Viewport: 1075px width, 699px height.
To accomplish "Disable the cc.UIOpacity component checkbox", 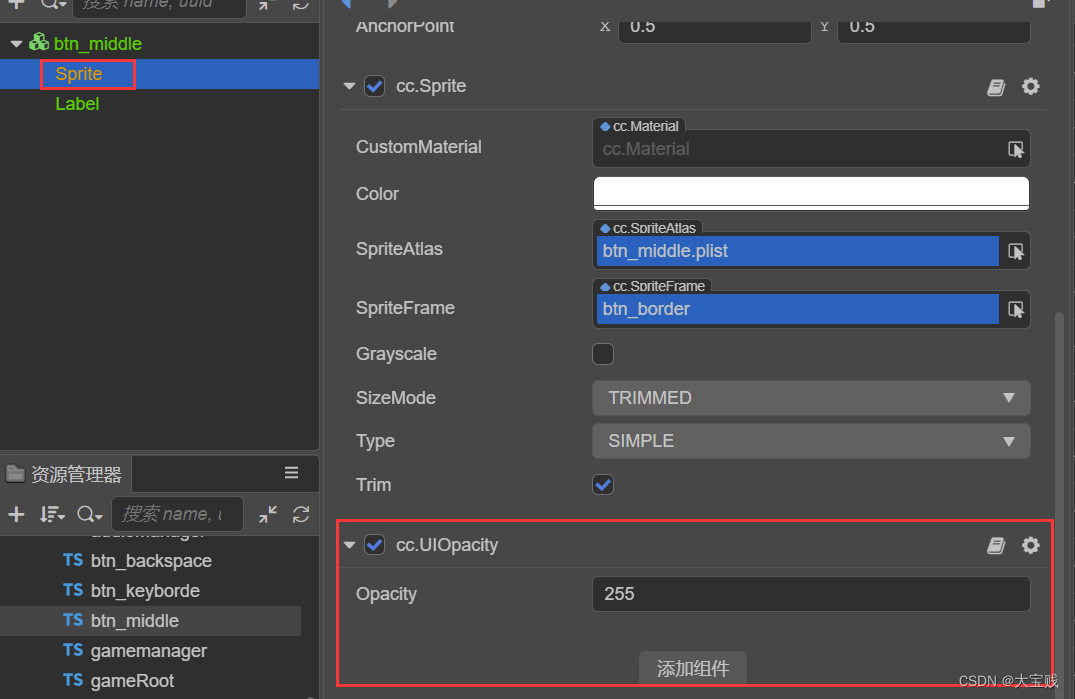I will click(375, 545).
